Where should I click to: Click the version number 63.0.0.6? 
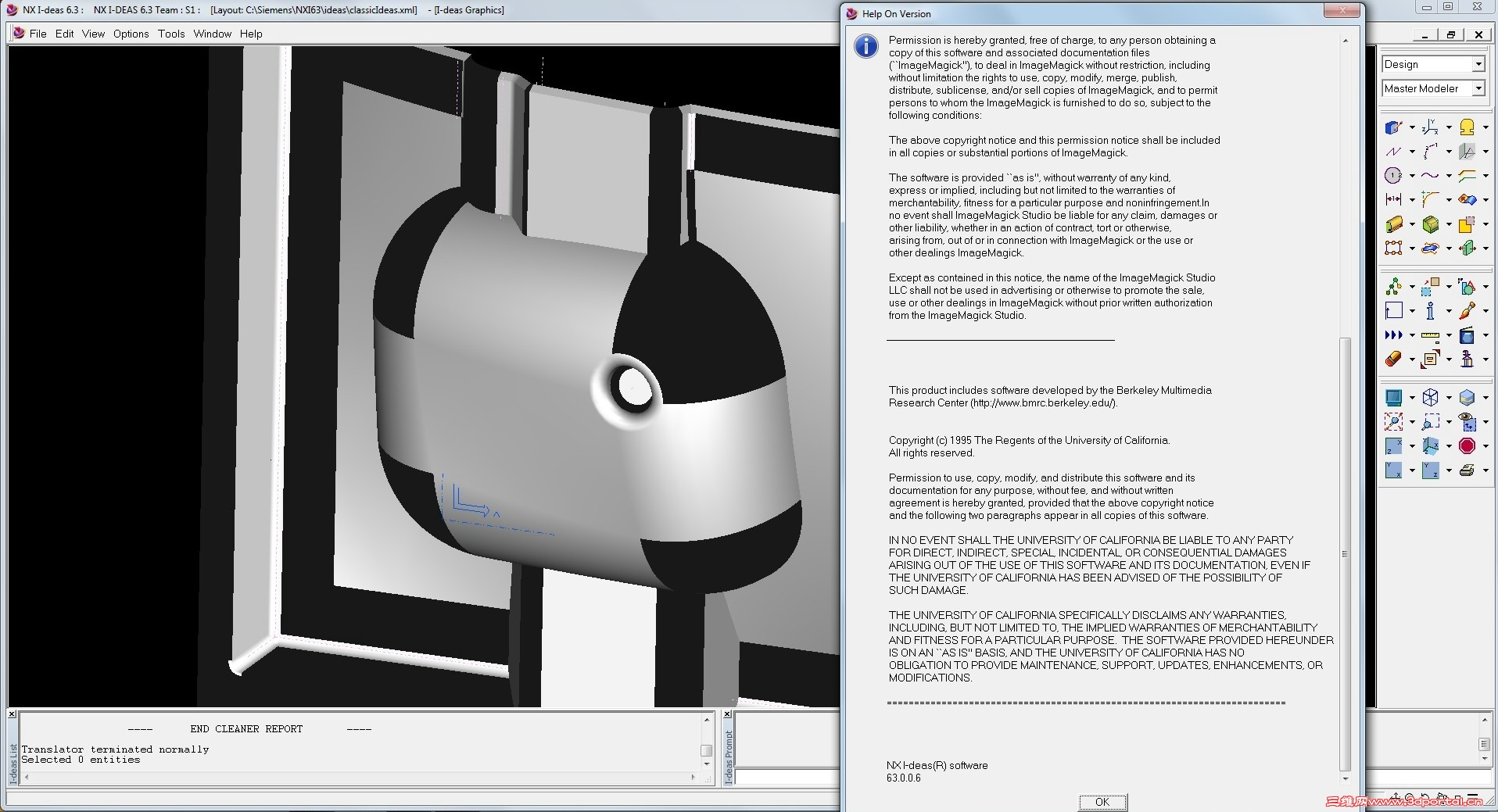pyautogui.click(x=904, y=778)
